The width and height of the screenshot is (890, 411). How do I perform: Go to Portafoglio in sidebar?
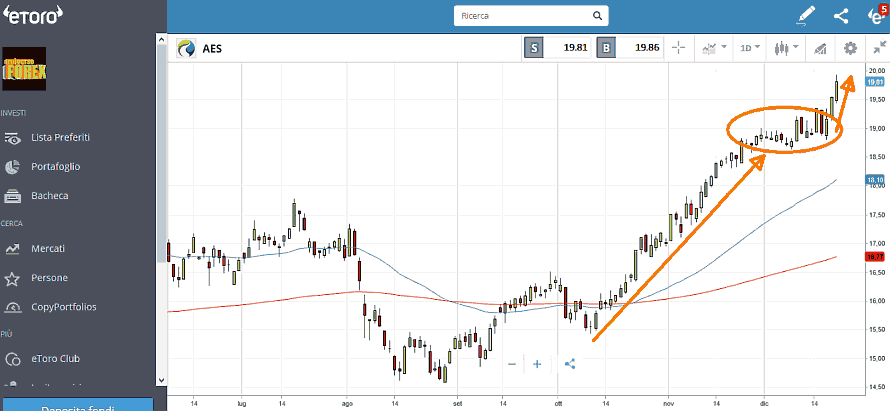tap(55, 166)
